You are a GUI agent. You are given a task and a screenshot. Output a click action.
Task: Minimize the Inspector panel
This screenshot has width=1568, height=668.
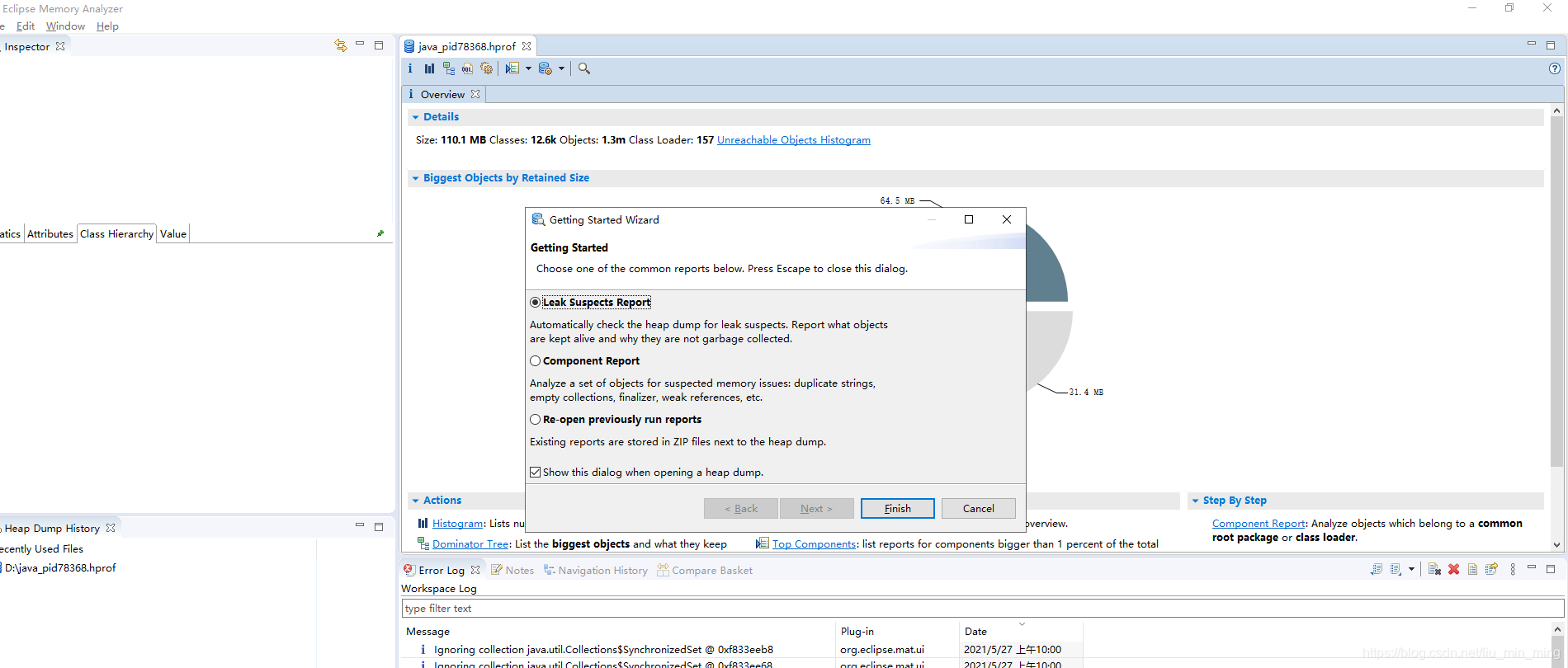(x=360, y=44)
